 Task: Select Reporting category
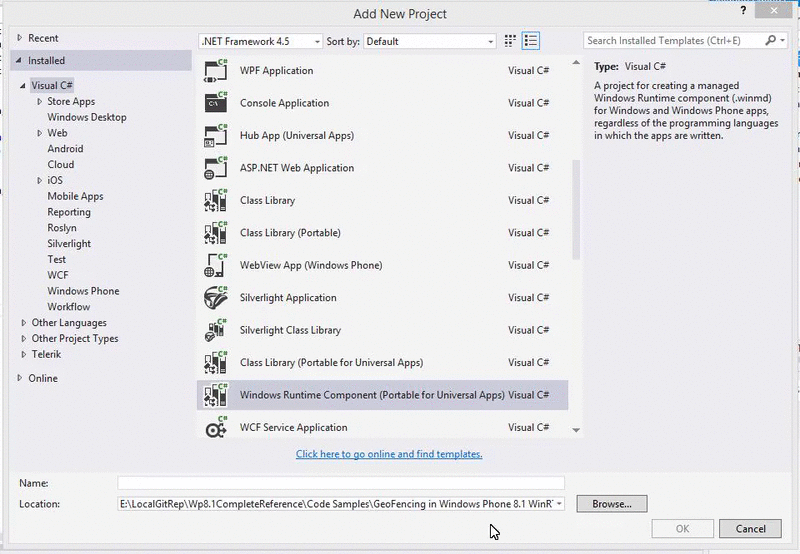point(69,212)
